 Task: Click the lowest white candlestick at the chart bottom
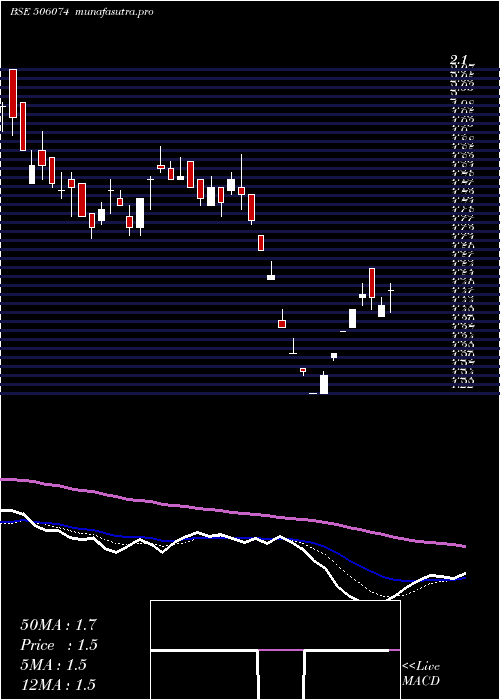click(x=324, y=384)
